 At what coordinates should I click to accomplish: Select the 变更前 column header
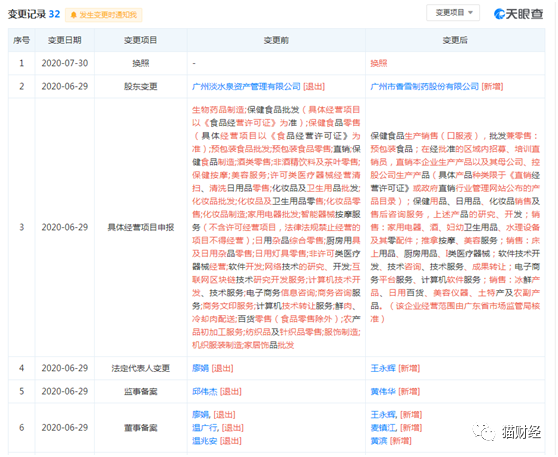(x=276, y=40)
